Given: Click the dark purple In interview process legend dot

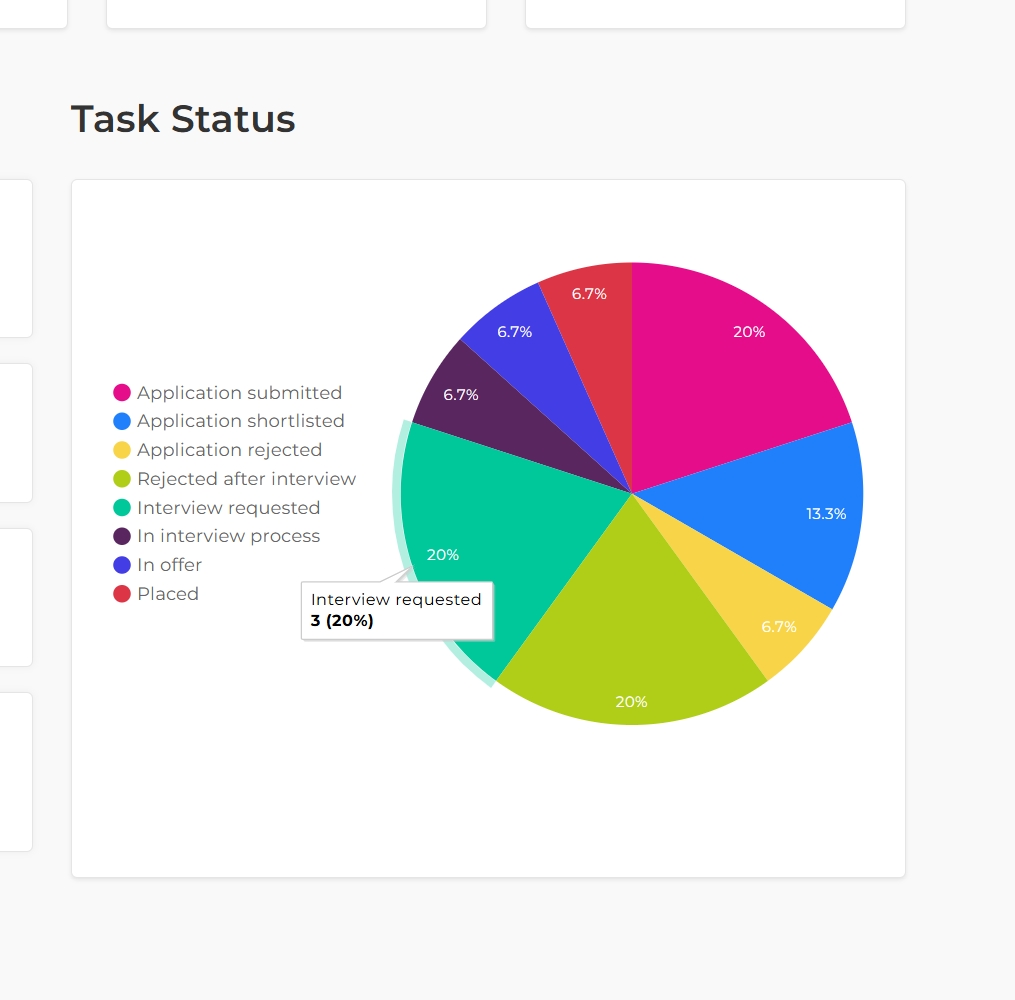Looking at the screenshot, I should pos(122,536).
